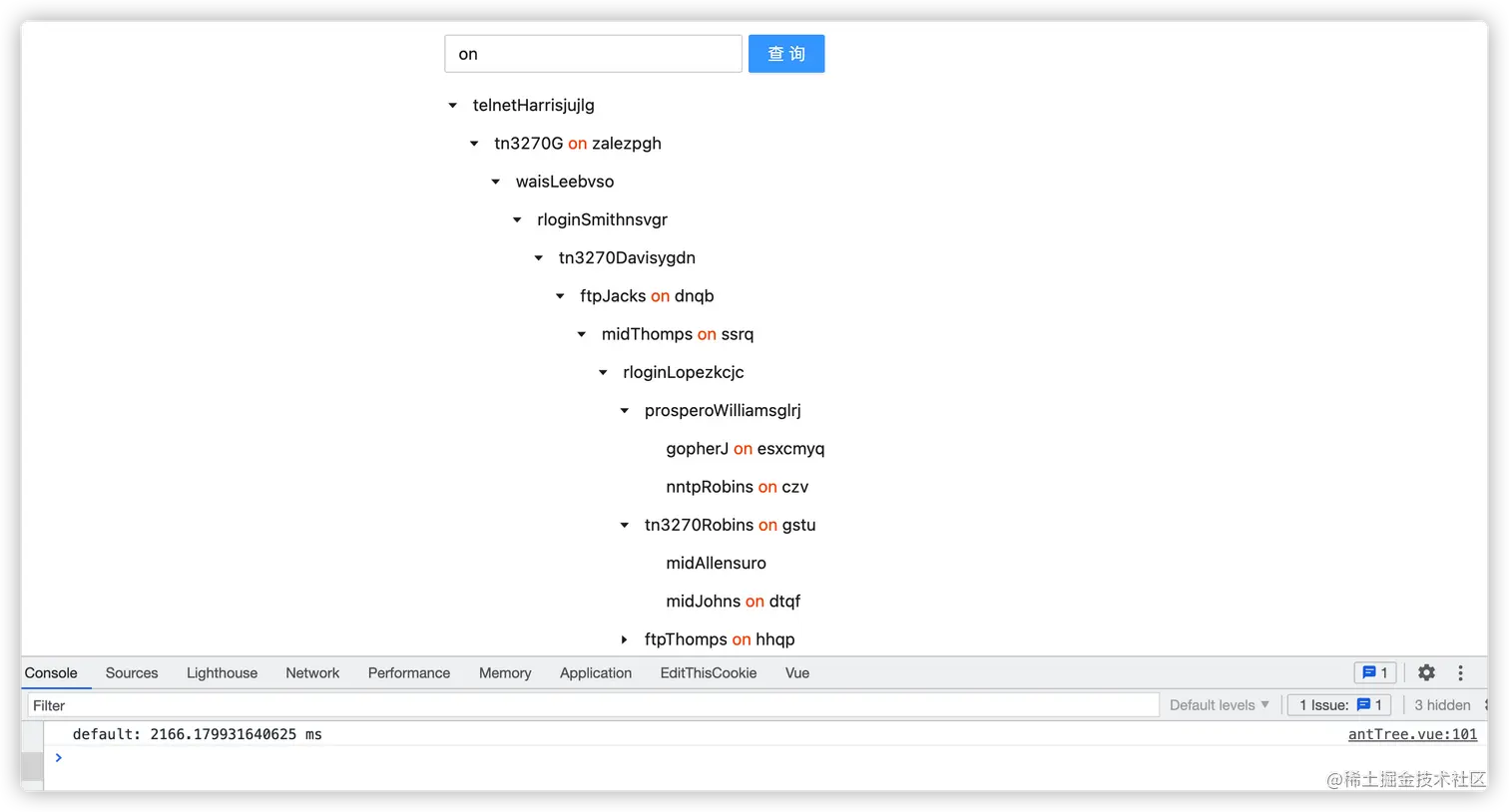1509x812 pixels.
Task: Open the EditThisCookie tab
Action: click(x=708, y=673)
